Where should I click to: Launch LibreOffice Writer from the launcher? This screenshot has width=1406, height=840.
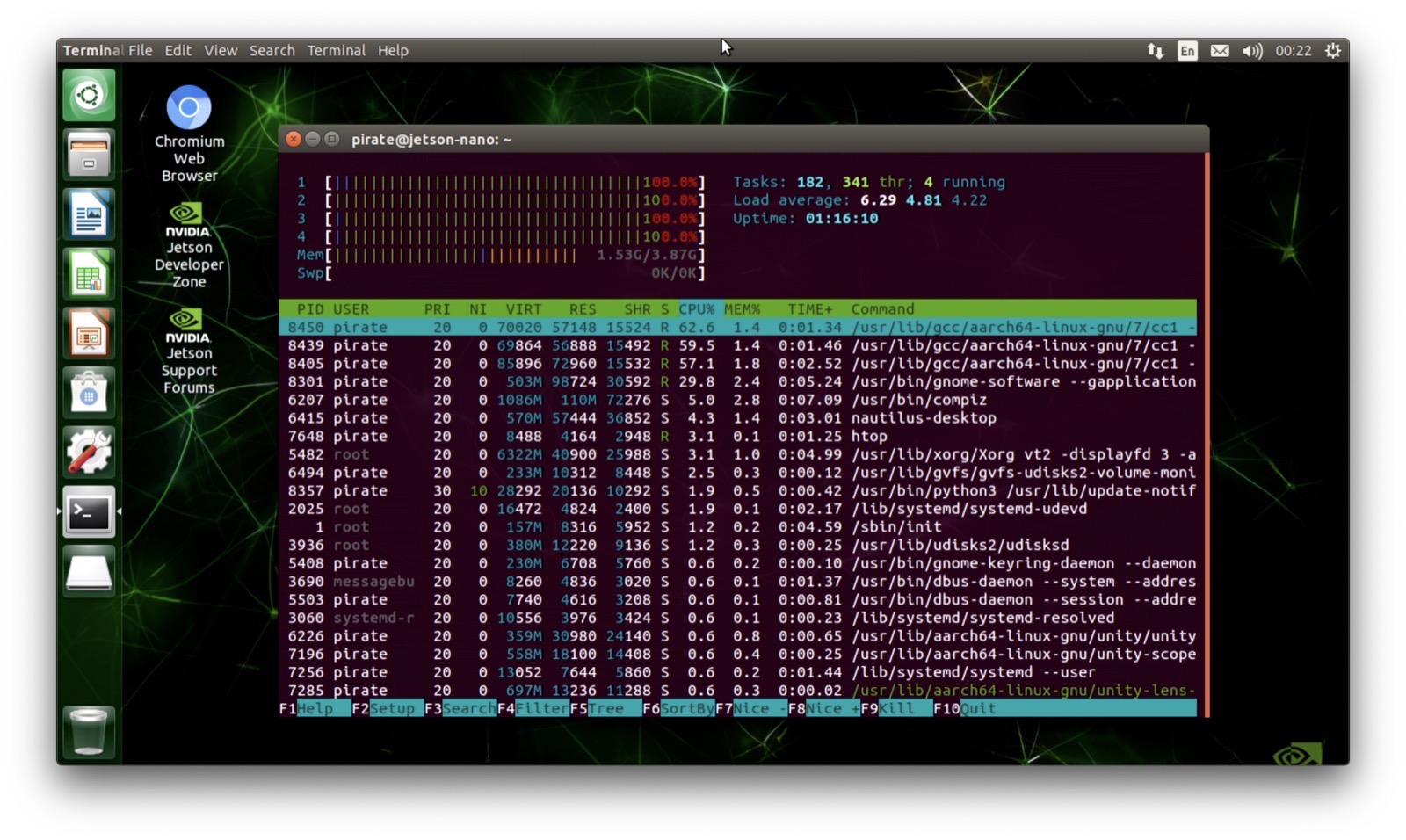pos(88,214)
